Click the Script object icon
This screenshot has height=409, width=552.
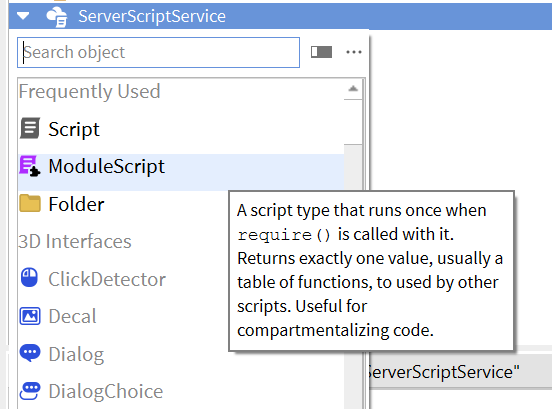click(x=30, y=128)
